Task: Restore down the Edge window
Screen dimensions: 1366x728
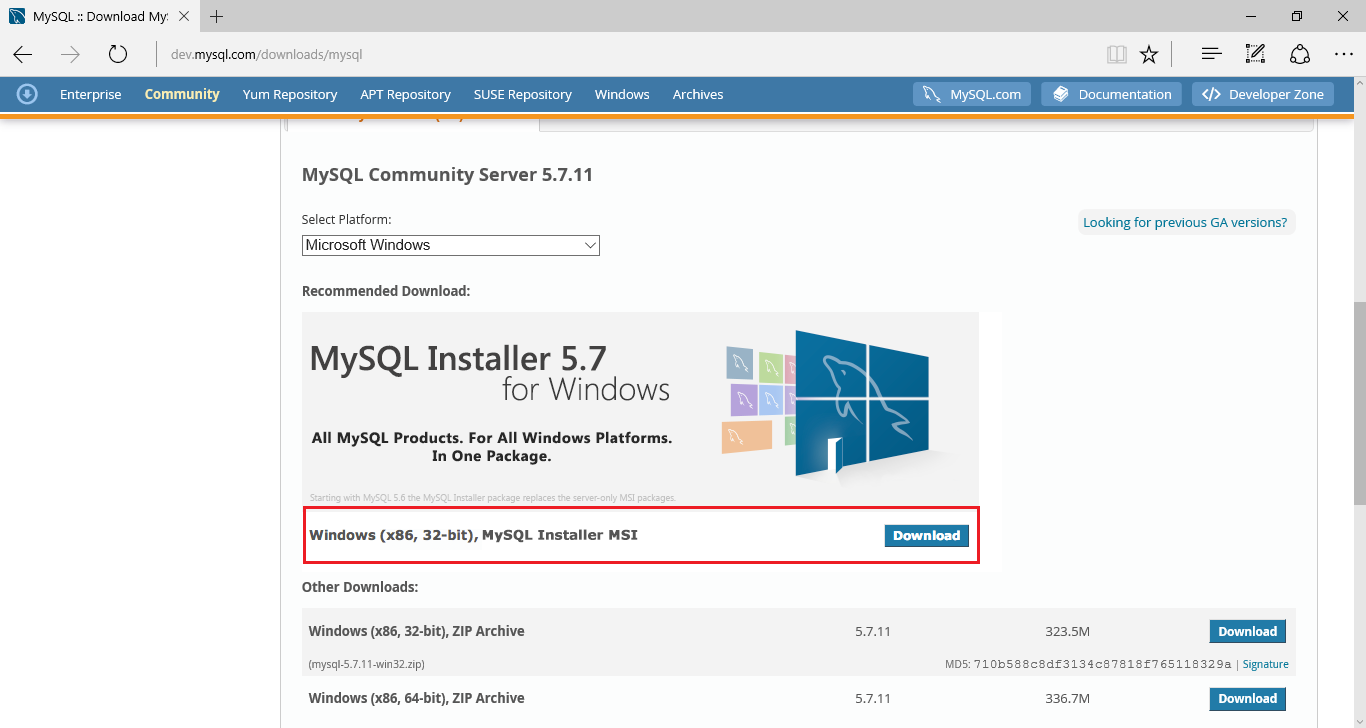Action: point(1297,16)
